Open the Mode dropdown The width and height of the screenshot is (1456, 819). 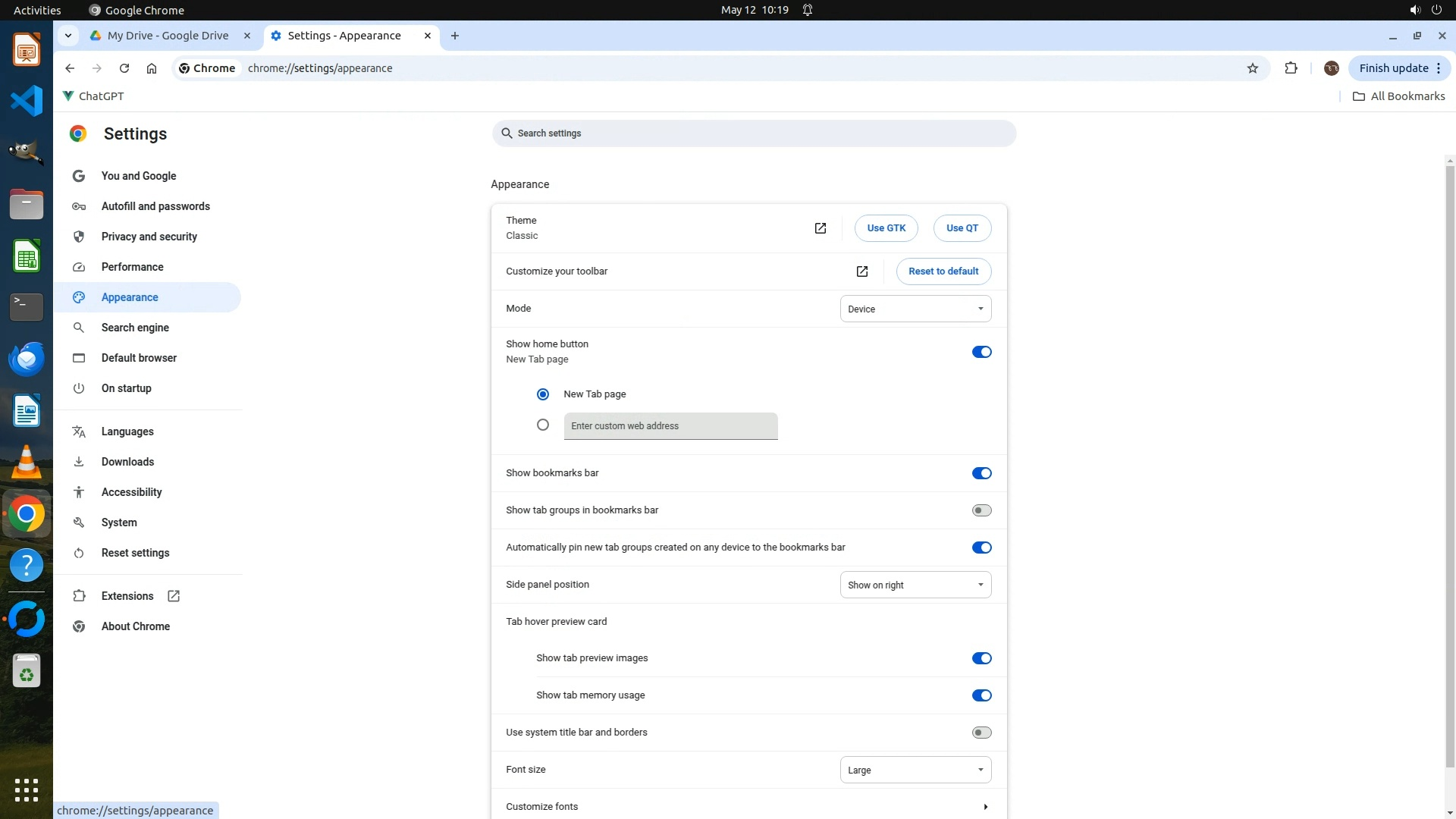click(x=915, y=309)
